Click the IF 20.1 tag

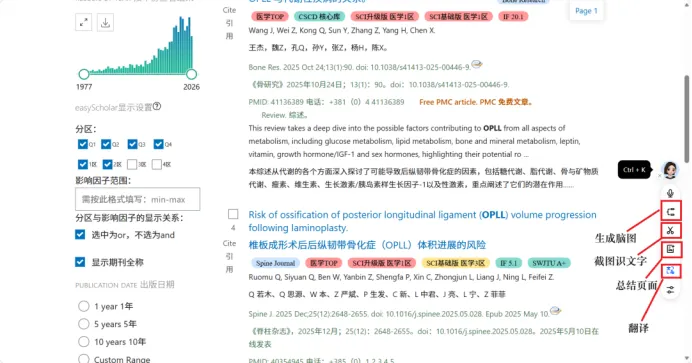tap(513, 17)
